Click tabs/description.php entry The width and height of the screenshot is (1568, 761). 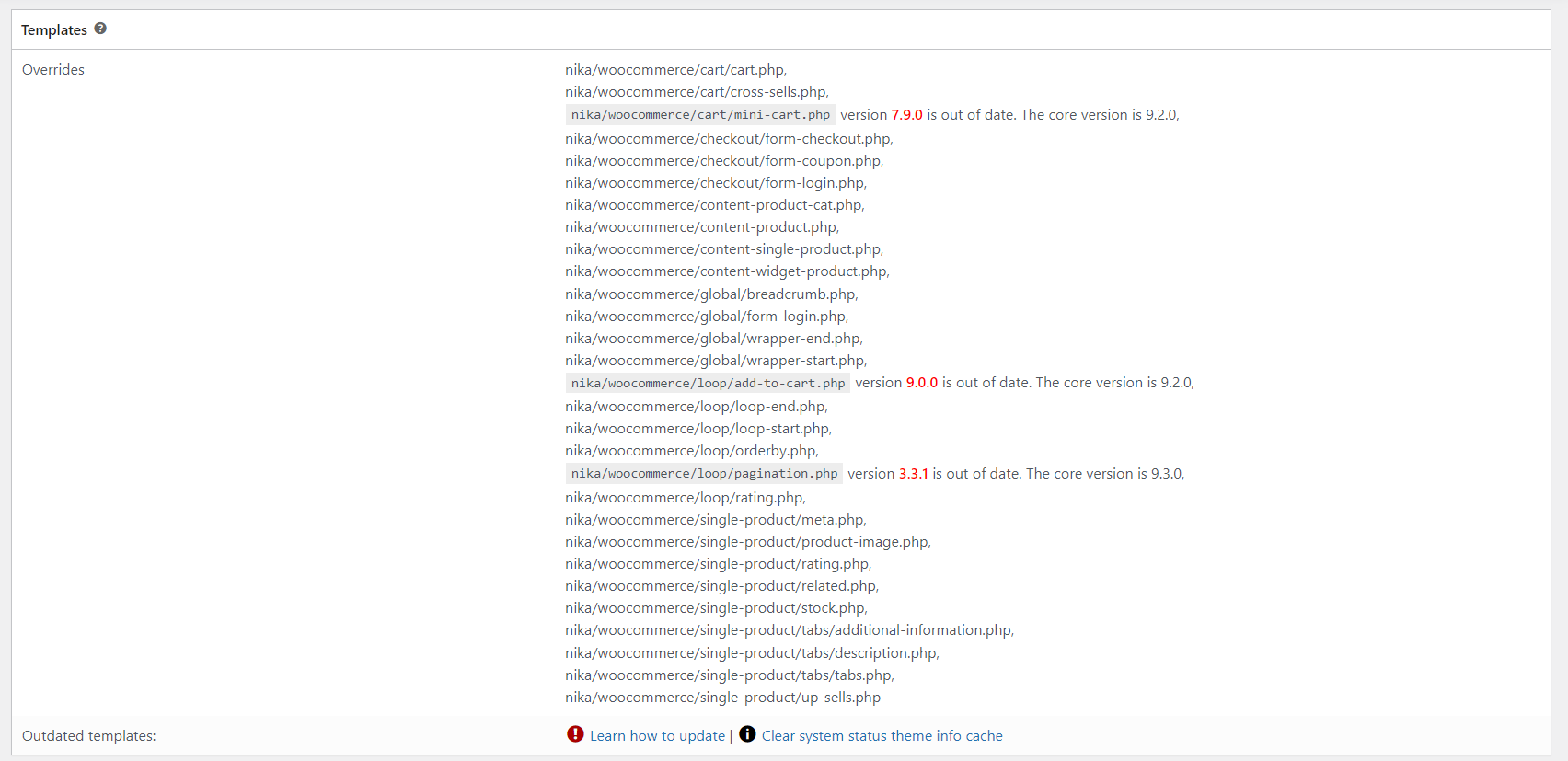pos(753,653)
